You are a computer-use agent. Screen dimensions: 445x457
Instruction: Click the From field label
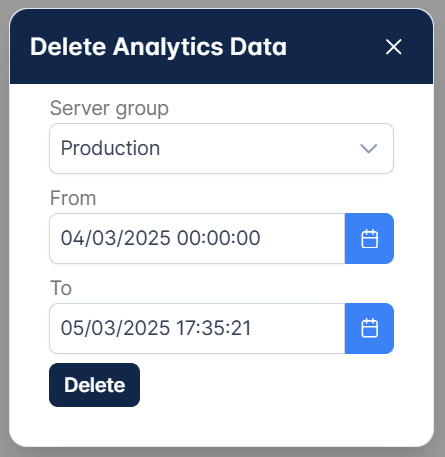coord(73,198)
